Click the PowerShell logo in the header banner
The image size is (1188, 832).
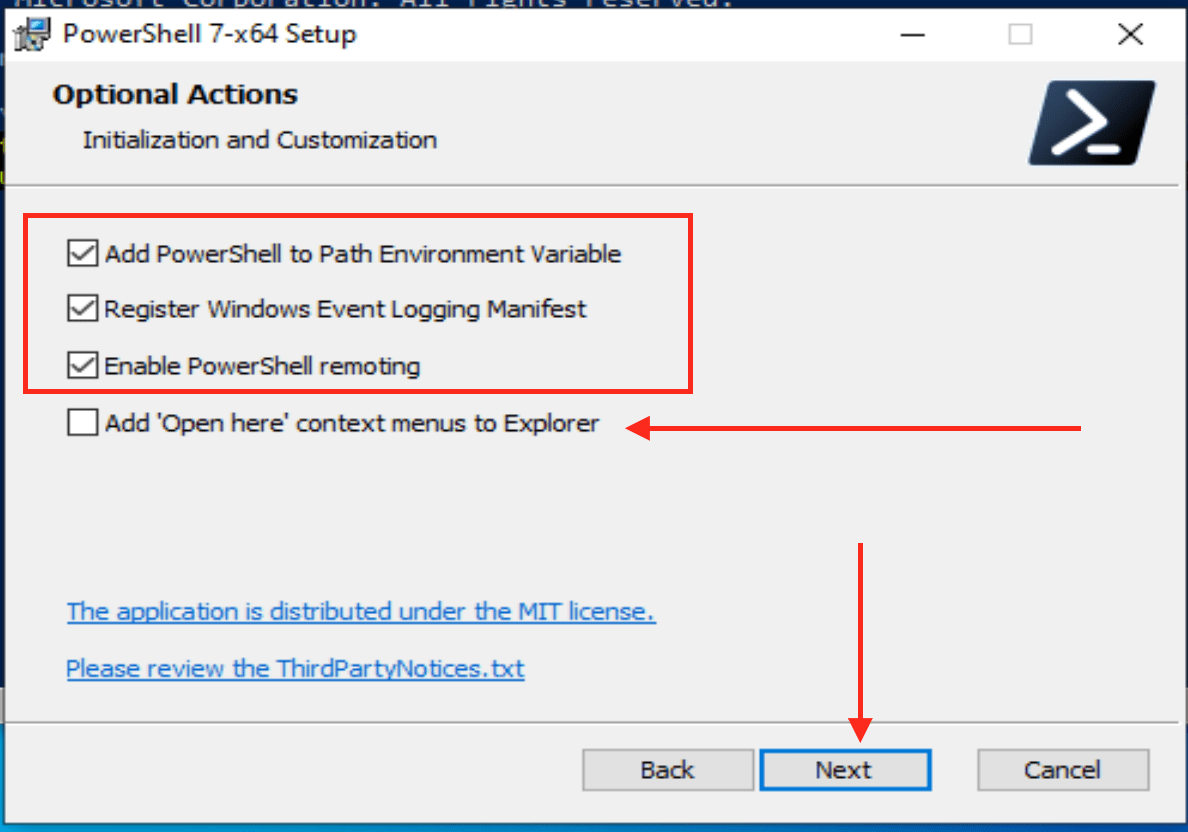tap(1091, 123)
